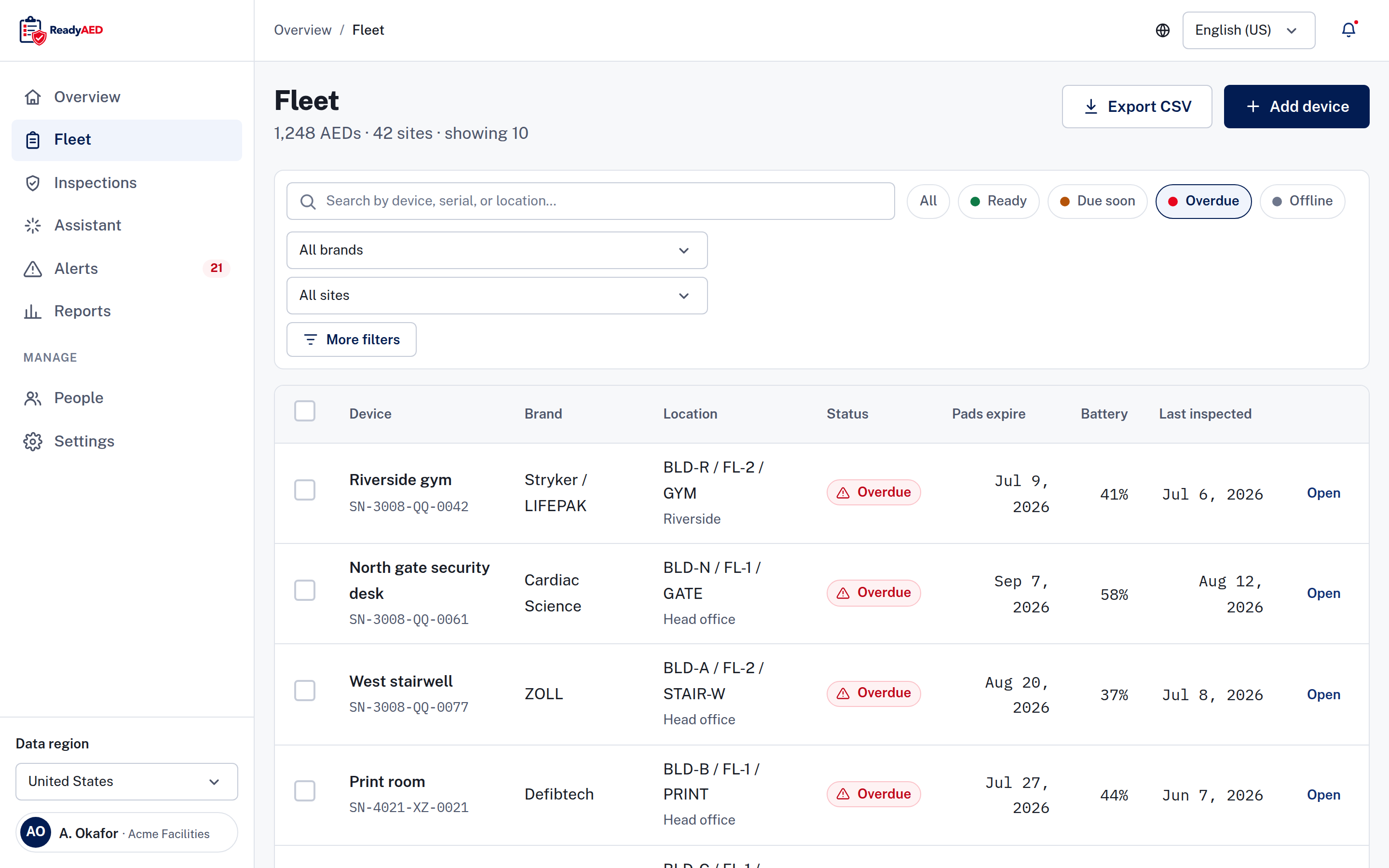This screenshot has width=1389, height=868.
Task: Click the Pads expire column header
Action: 988,414
